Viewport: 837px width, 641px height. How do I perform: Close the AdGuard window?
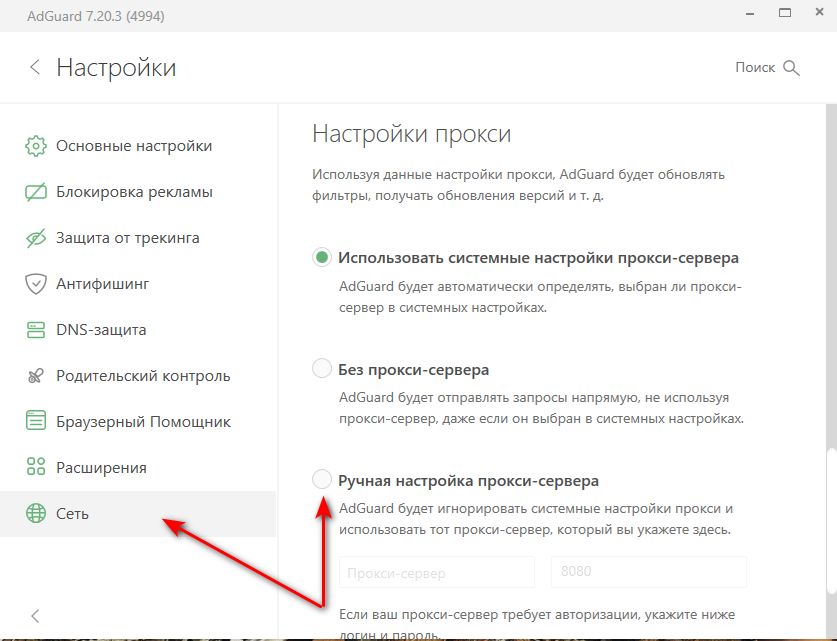[x=819, y=12]
